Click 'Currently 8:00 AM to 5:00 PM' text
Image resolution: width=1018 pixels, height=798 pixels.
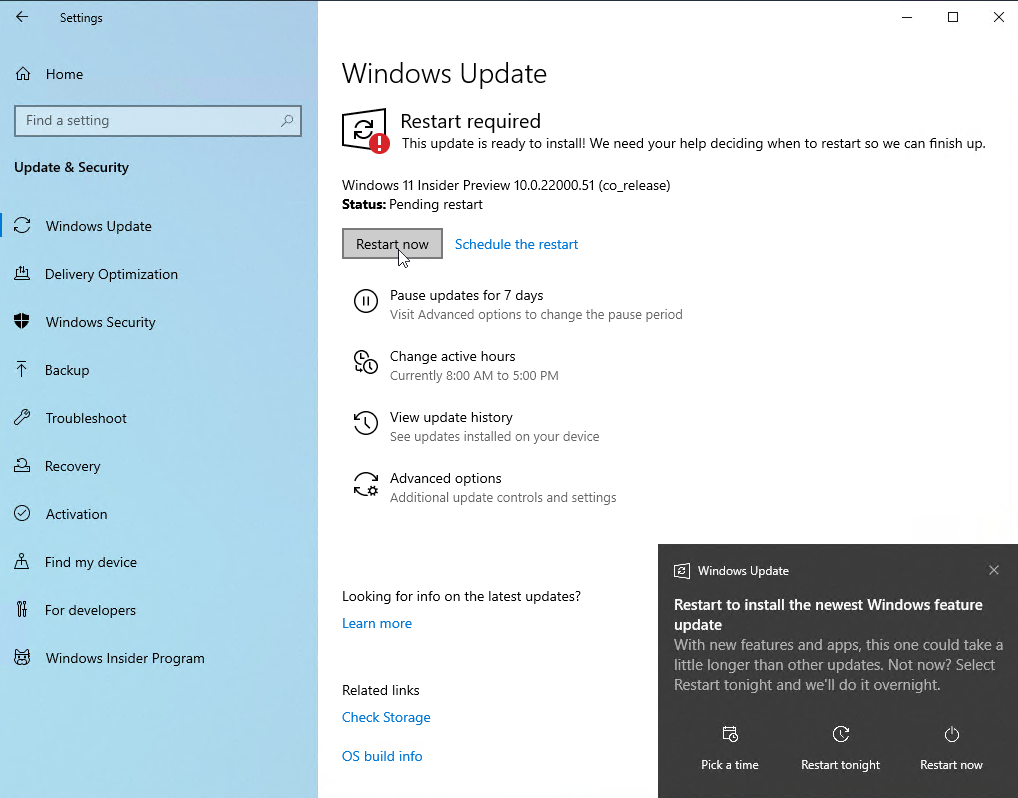click(474, 376)
